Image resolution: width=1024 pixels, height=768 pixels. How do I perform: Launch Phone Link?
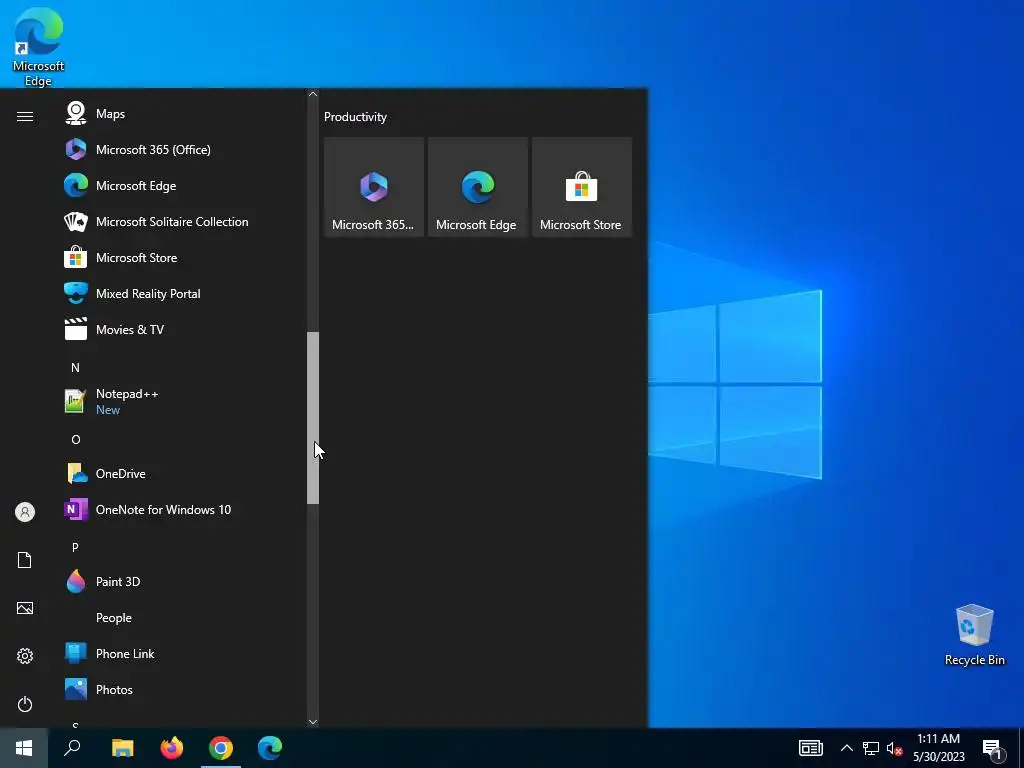tap(183, 653)
